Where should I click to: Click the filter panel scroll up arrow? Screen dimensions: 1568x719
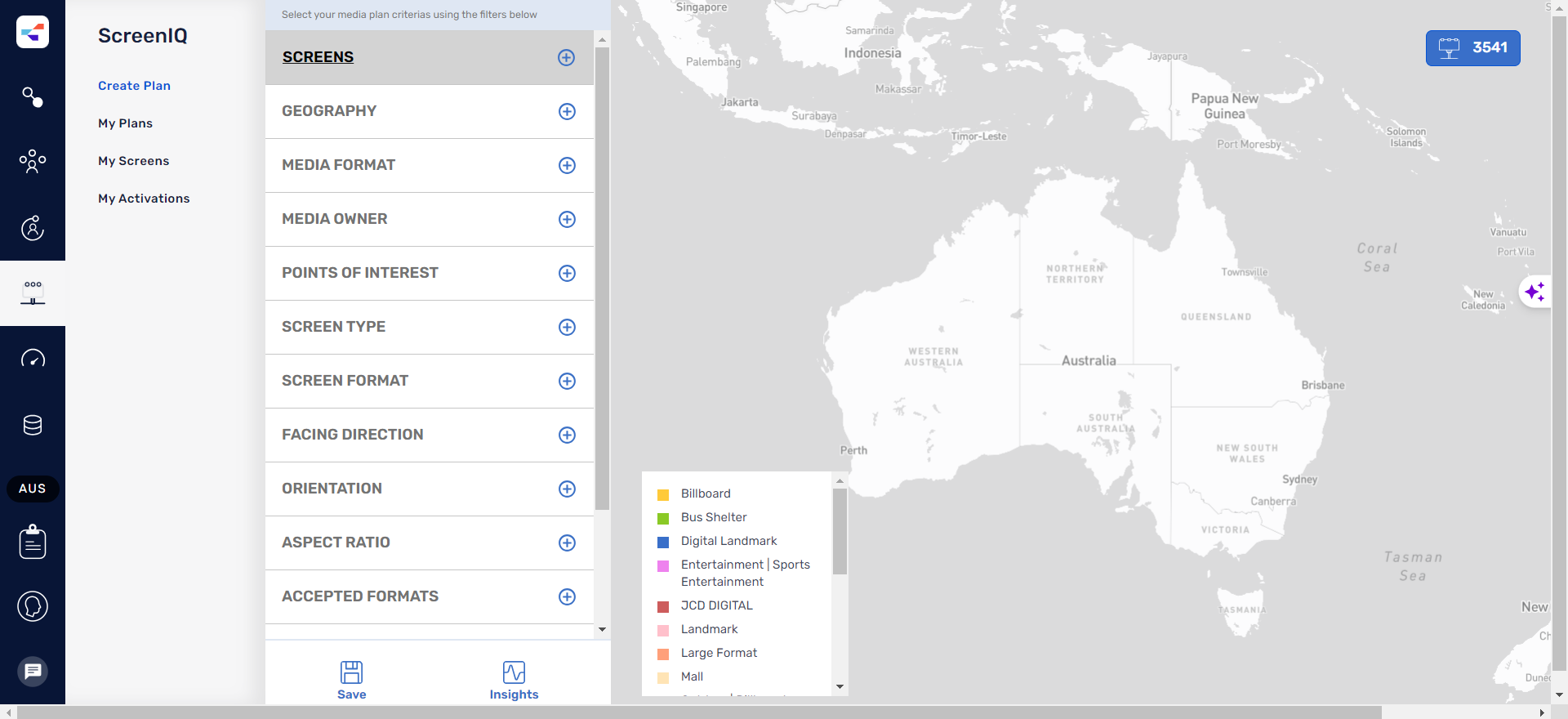603,39
